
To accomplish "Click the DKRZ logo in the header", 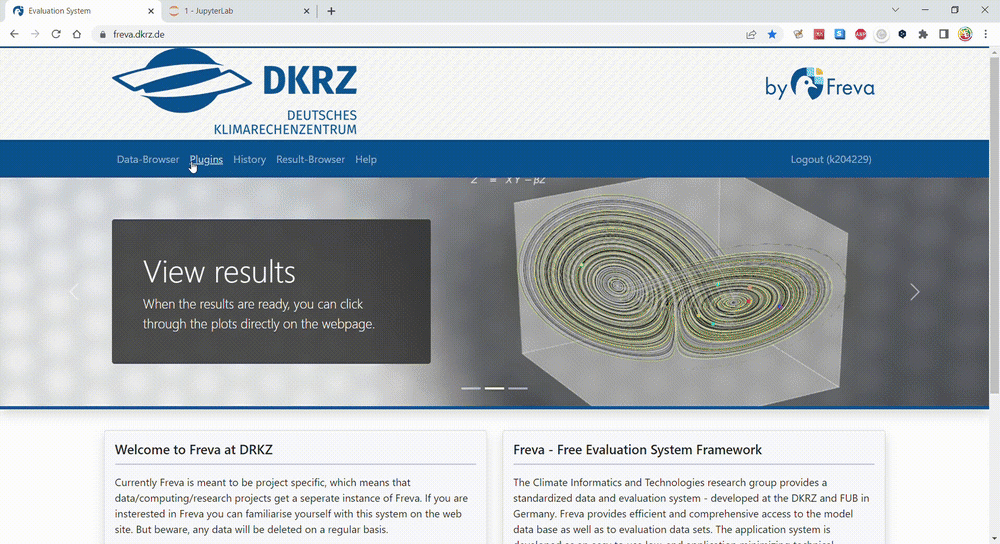I will point(234,91).
